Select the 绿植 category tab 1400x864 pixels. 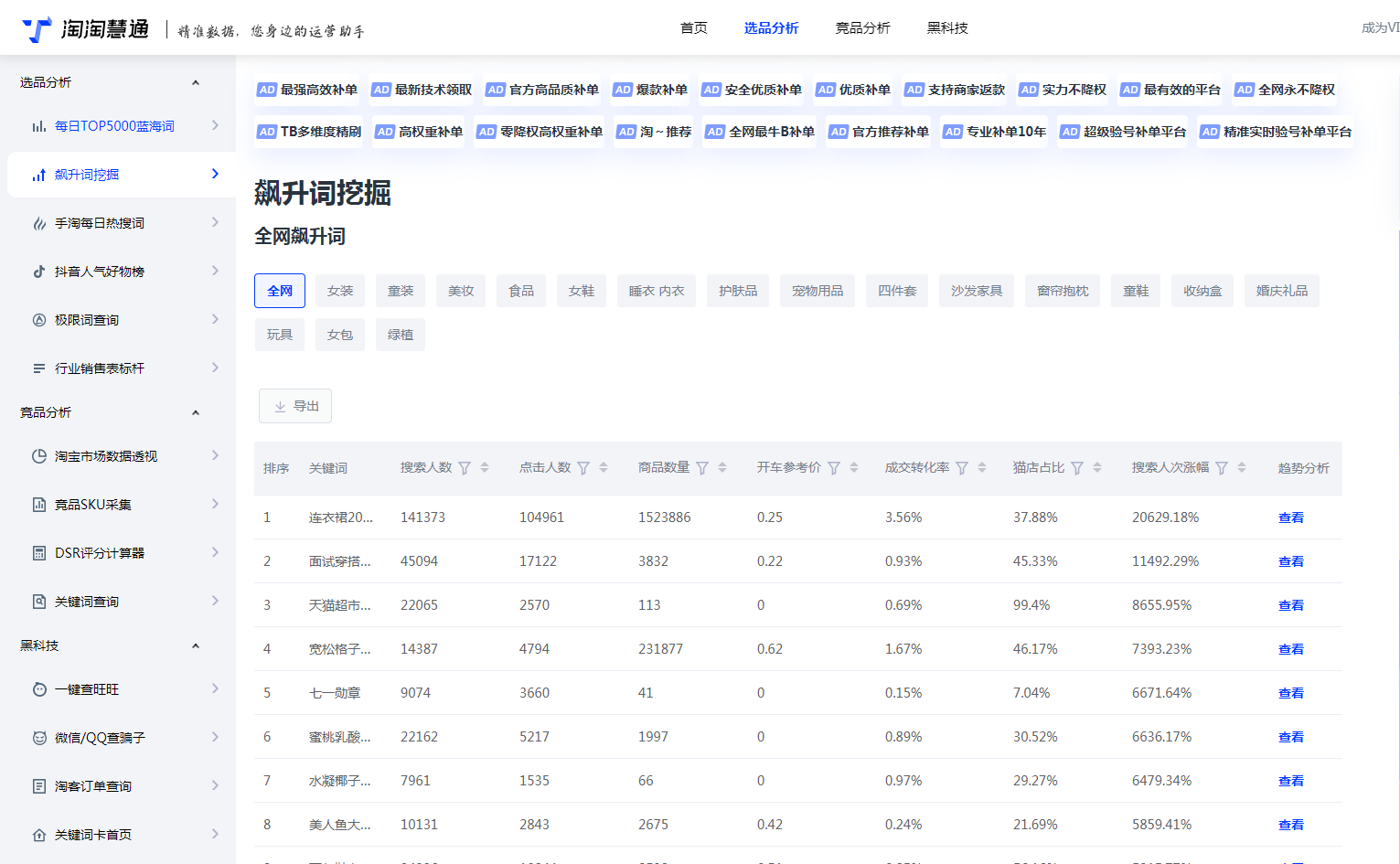tap(401, 335)
